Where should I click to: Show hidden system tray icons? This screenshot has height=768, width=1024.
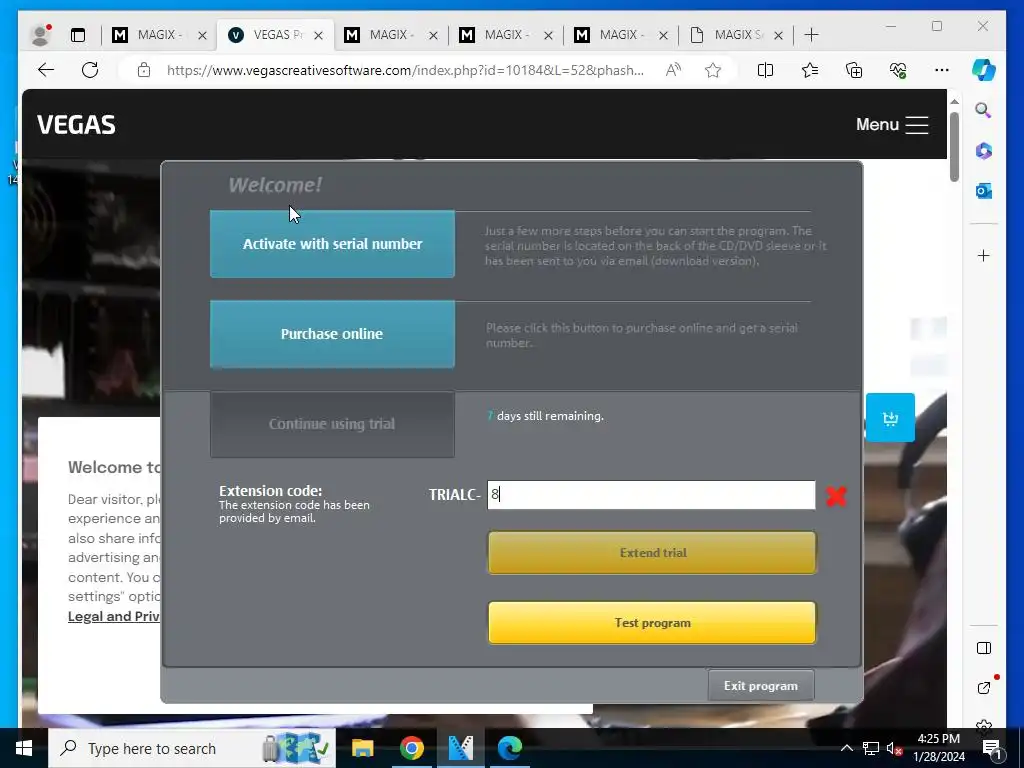click(x=846, y=748)
